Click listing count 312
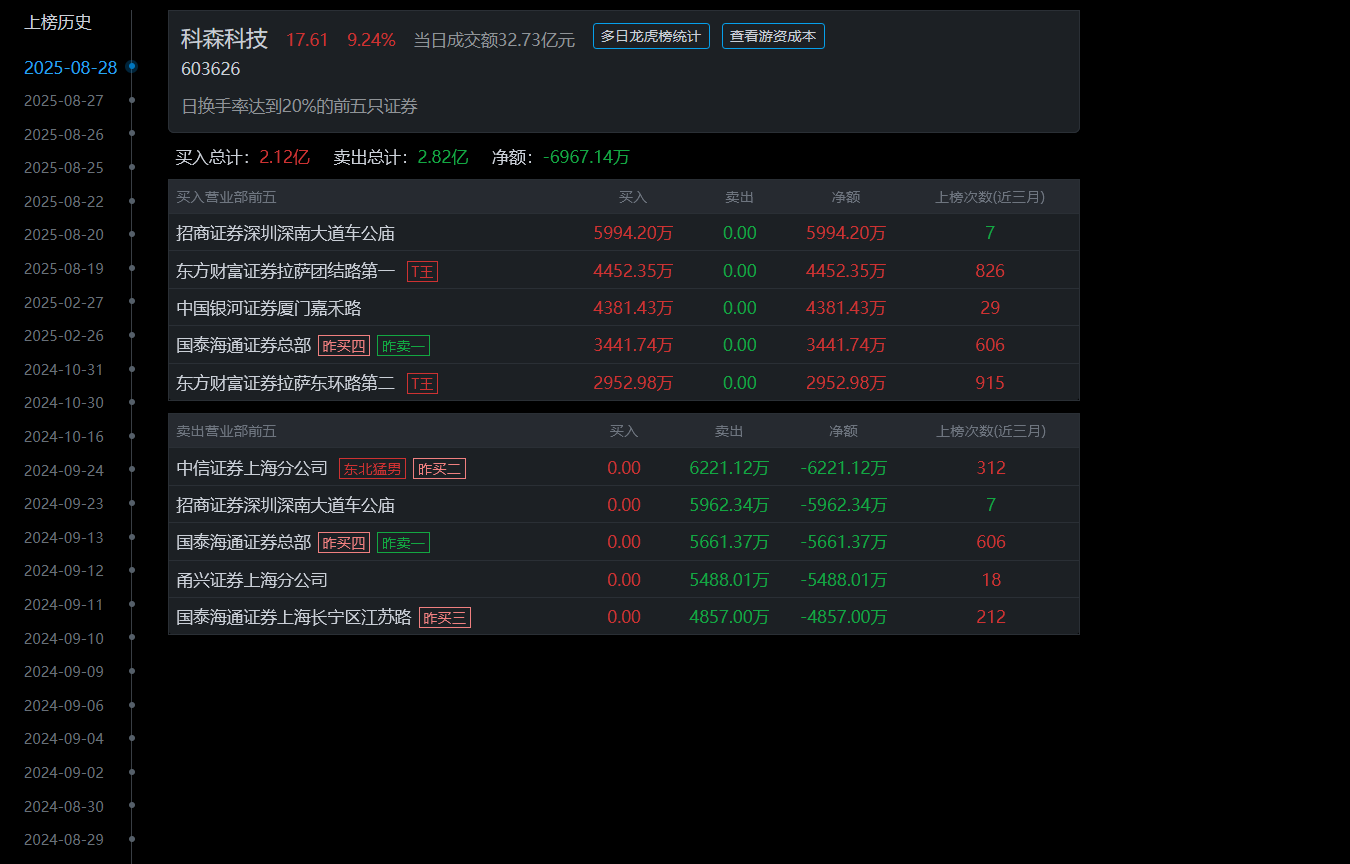The width and height of the screenshot is (1350, 864). (x=991, y=468)
